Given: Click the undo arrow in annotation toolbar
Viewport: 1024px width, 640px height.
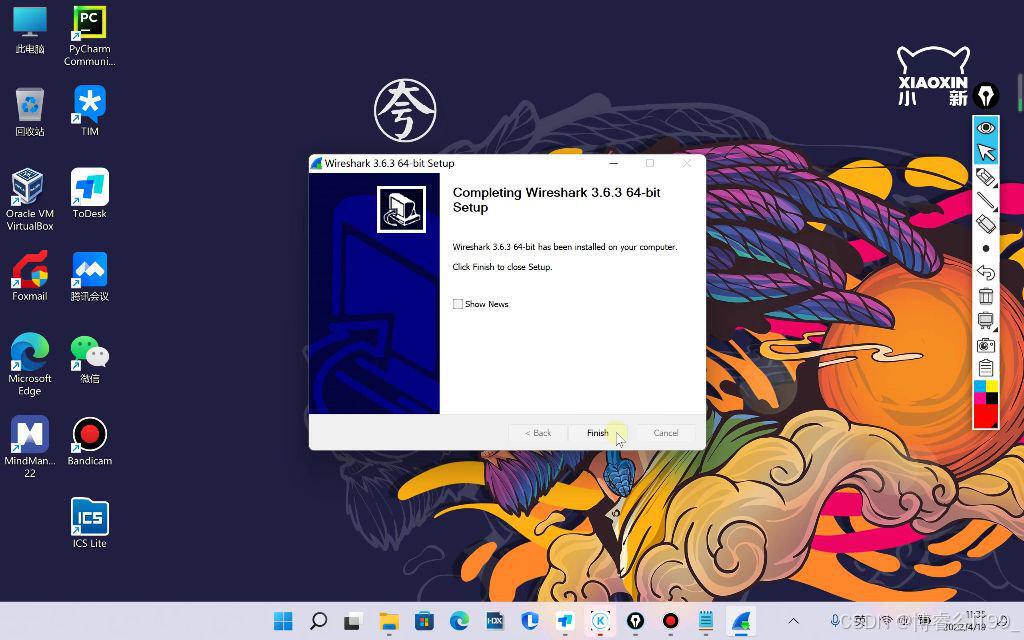Looking at the screenshot, I should click(x=985, y=272).
